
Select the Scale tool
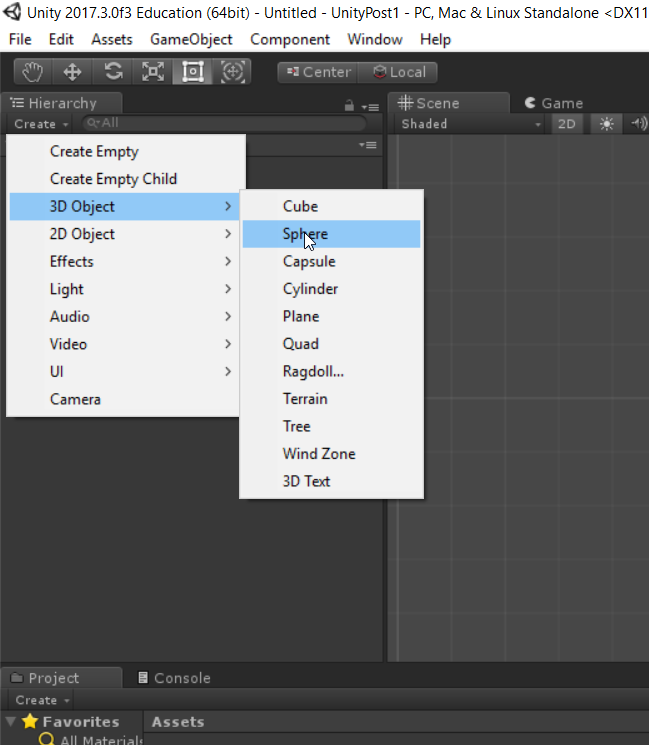coord(153,72)
